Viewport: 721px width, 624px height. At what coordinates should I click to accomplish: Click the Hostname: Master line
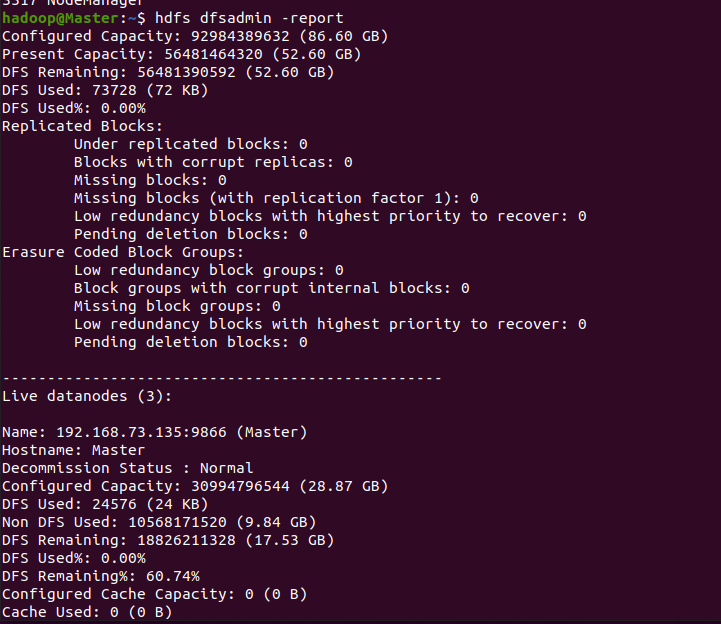click(x=74, y=450)
